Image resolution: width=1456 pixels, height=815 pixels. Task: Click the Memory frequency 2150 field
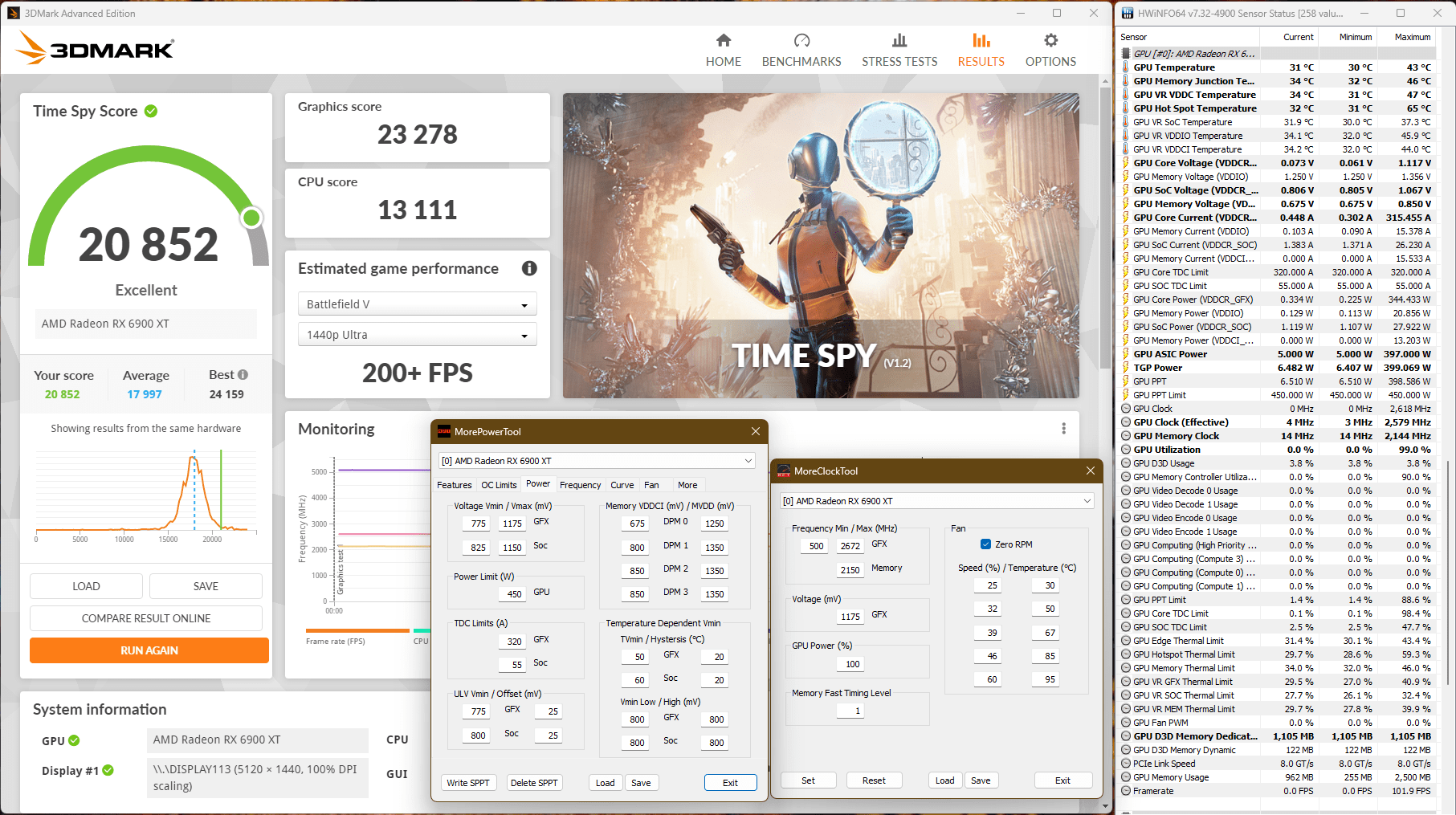click(x=850, y=570)
